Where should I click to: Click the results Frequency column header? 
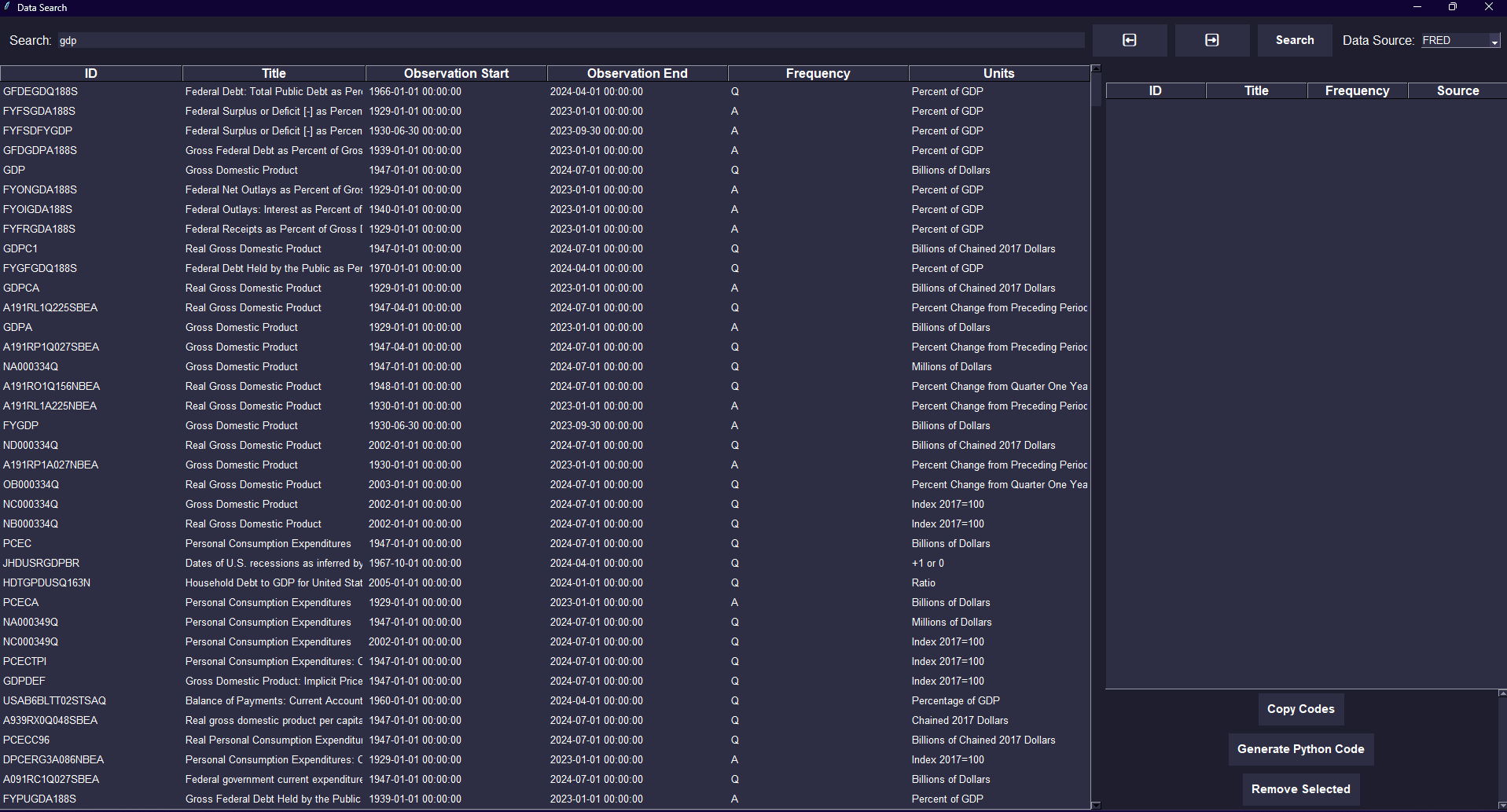click(818, 73)
